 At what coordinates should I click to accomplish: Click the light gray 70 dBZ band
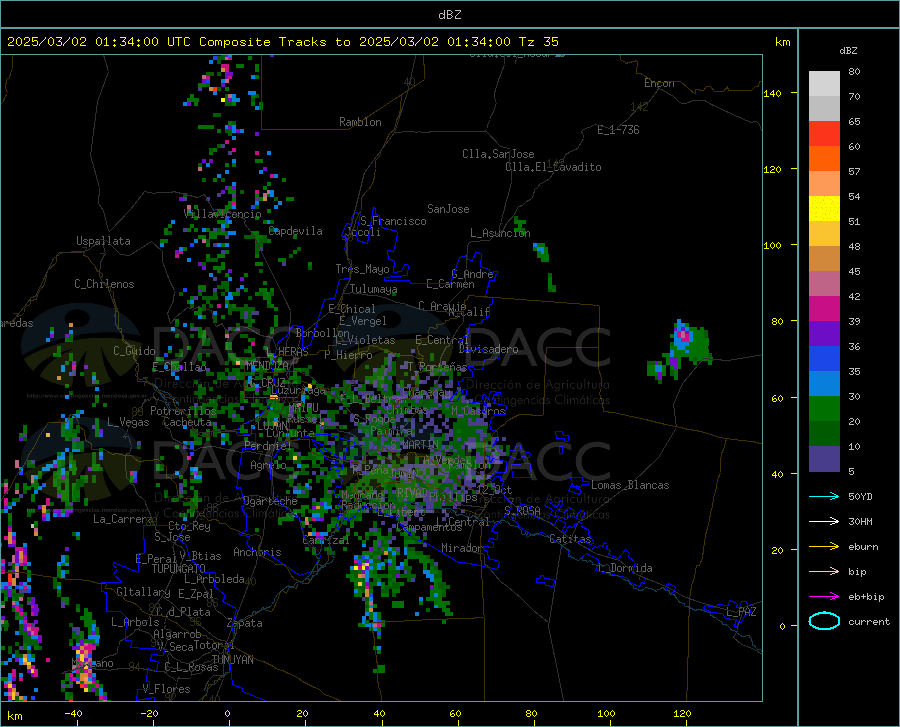(824, 84)
